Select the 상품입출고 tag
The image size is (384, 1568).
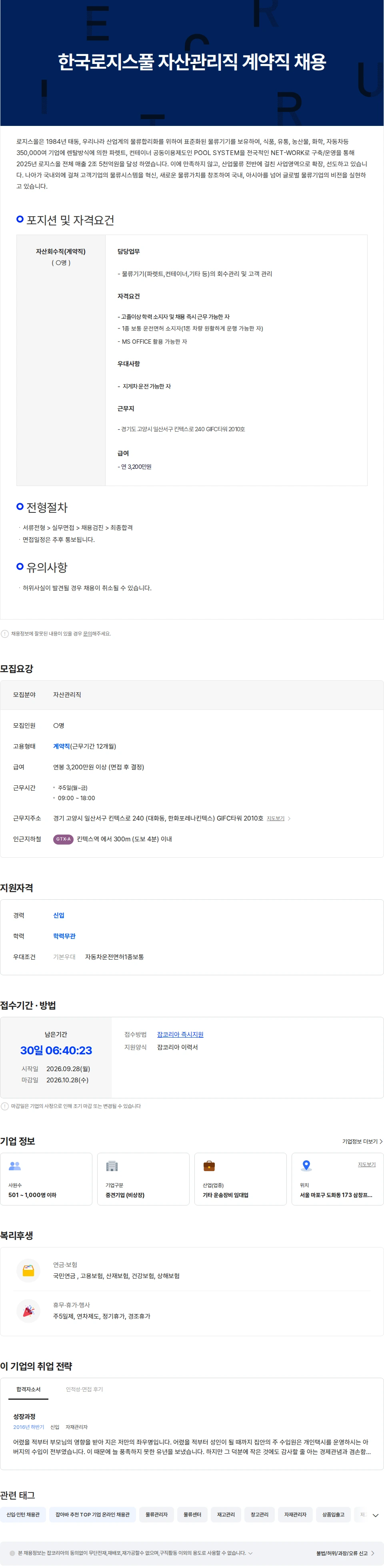click(334, 1514)
